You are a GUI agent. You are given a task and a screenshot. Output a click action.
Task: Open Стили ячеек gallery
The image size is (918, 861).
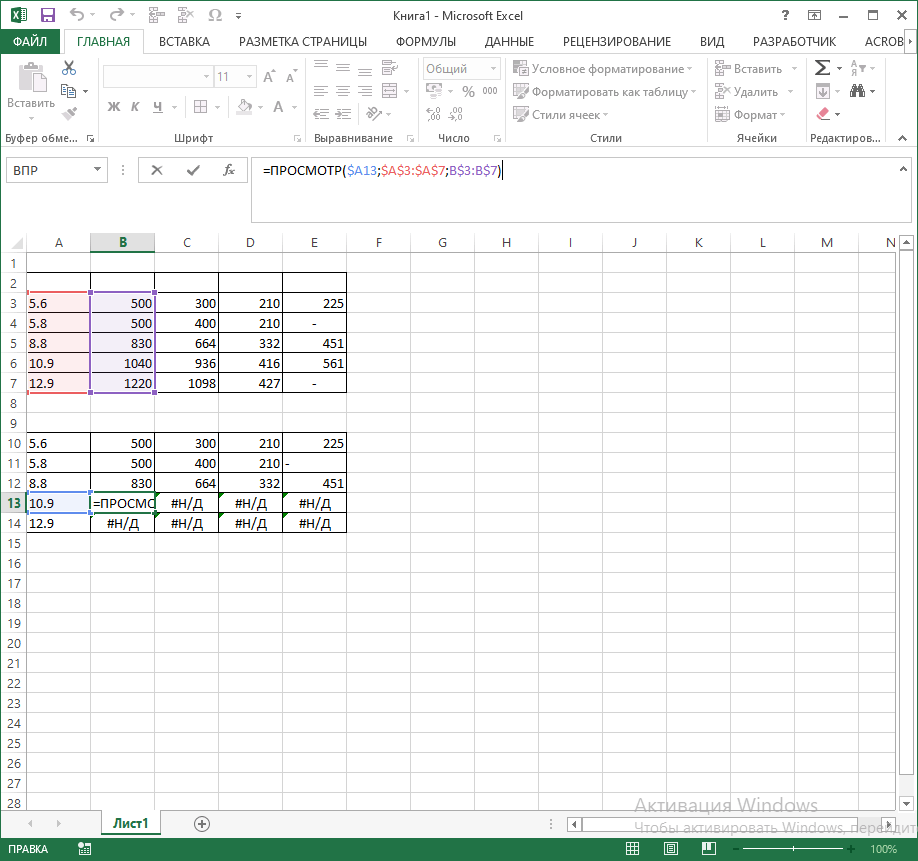[x=561, y=114]
